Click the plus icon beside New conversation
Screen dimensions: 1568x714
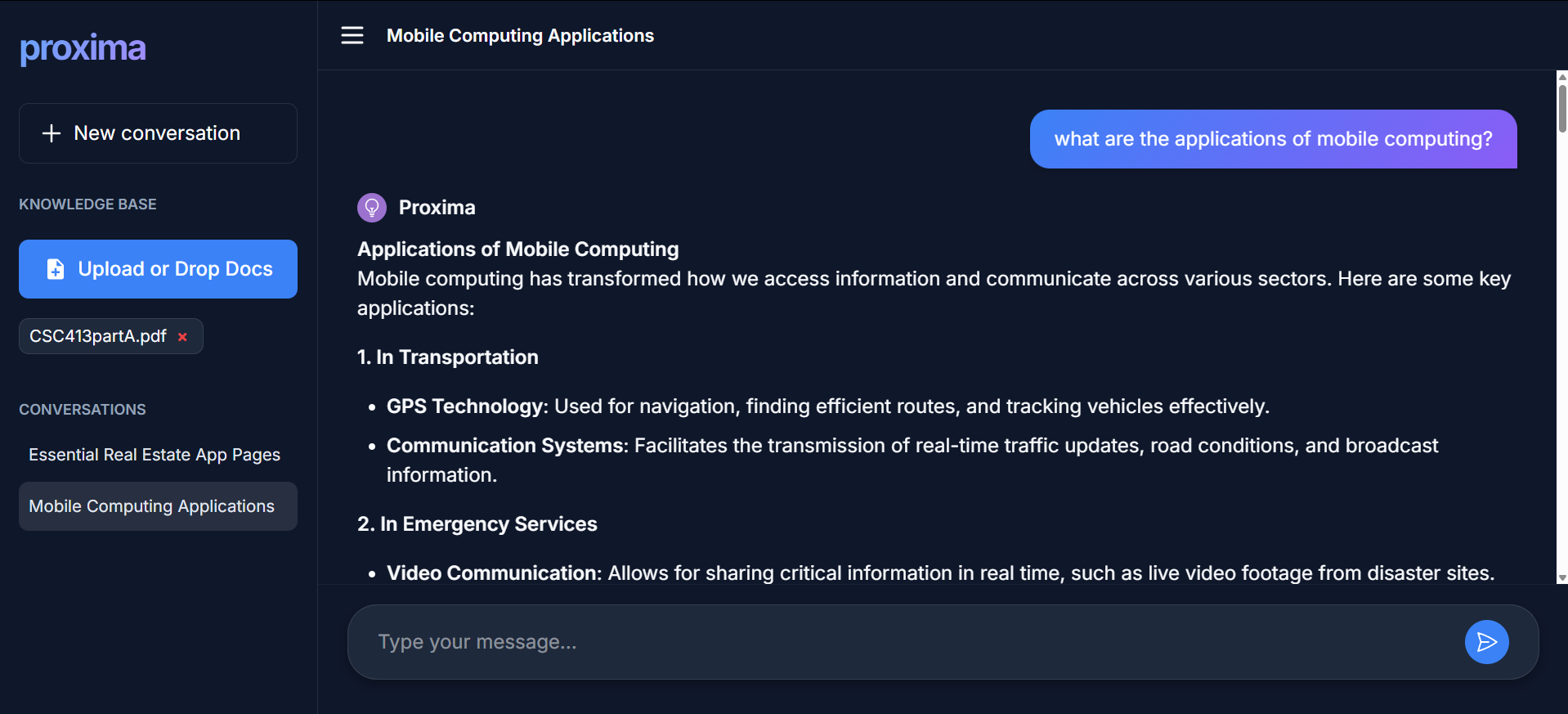coord(52,133)
